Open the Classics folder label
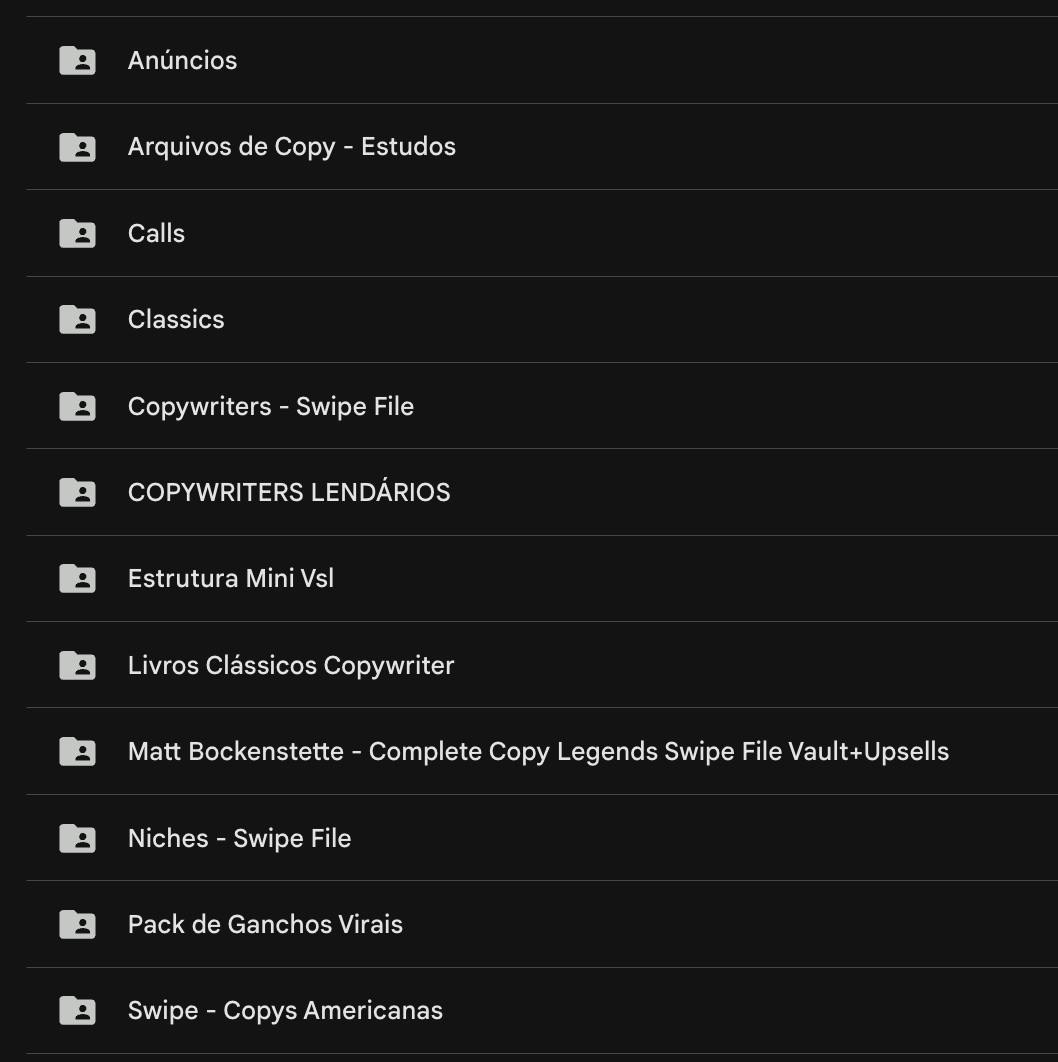This screenshot has width=1058, height=1062. (x=176, y=320)
